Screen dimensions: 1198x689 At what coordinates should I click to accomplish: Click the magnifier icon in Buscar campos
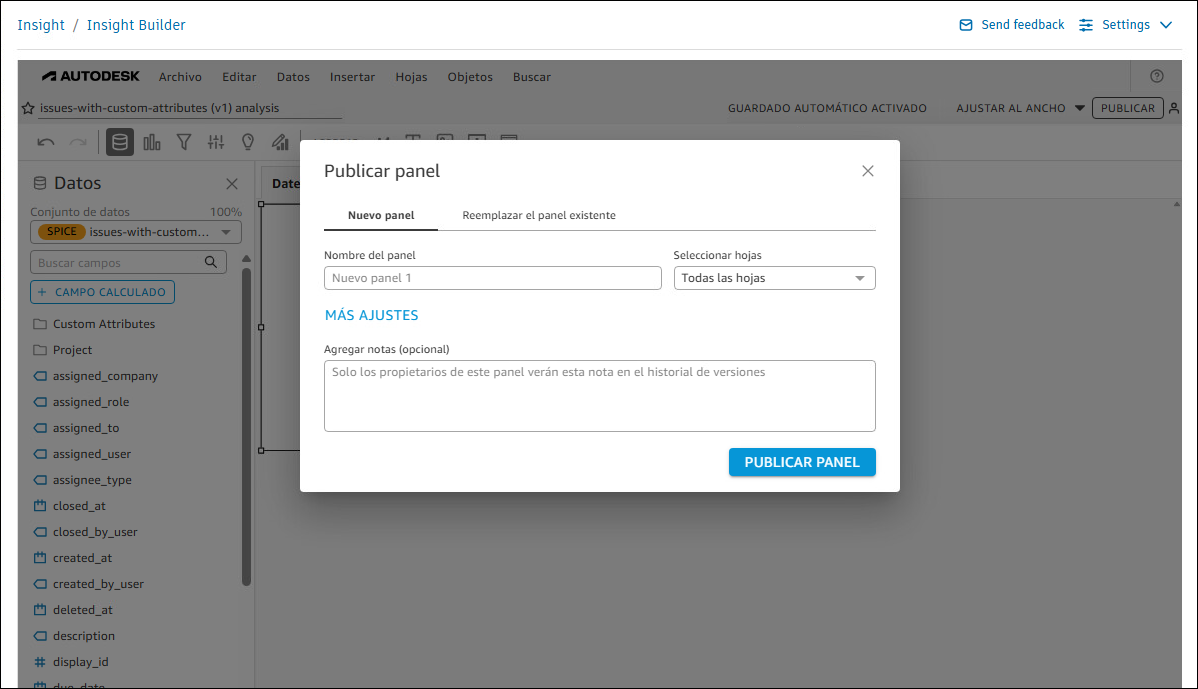coord(210,261)
